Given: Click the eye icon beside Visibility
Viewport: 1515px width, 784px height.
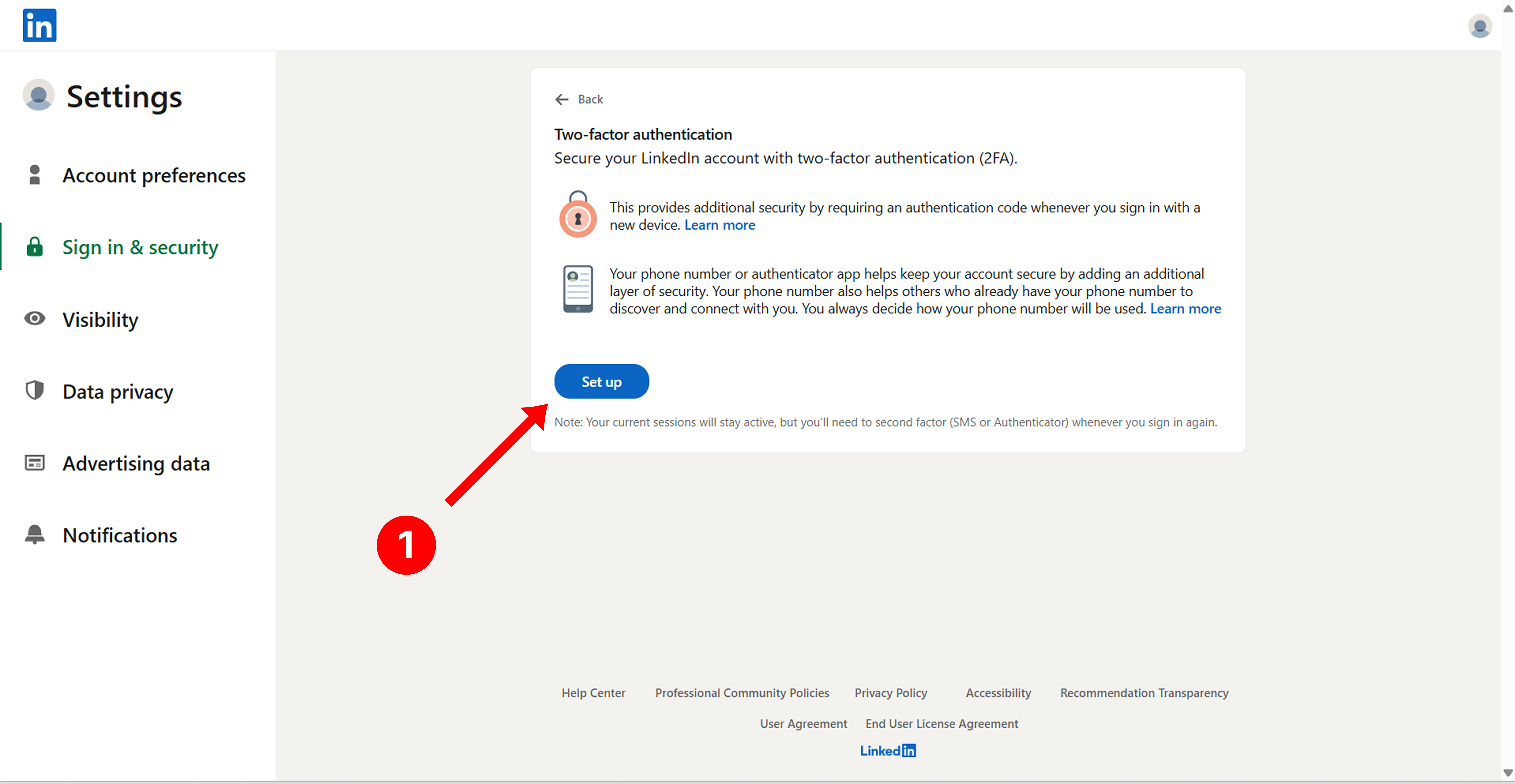Looking at the screenshot, I should click(x=35, y=319).
